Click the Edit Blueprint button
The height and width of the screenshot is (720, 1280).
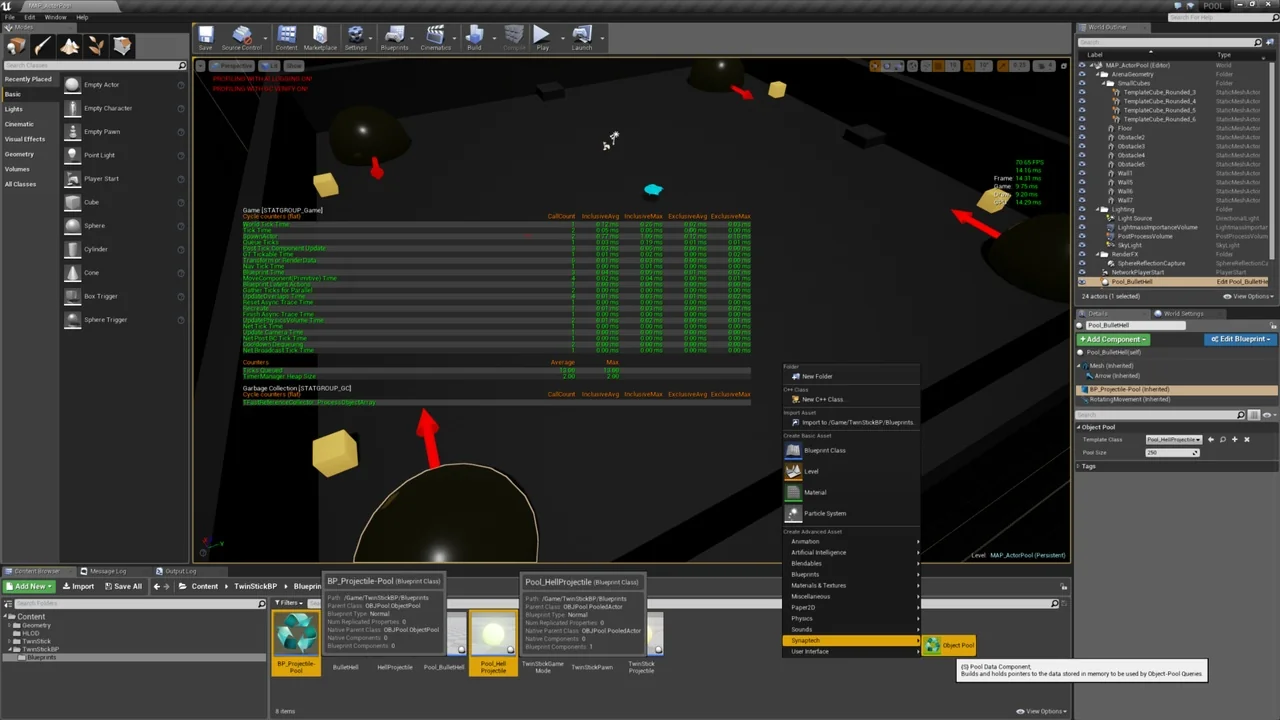click(1240, 339)
